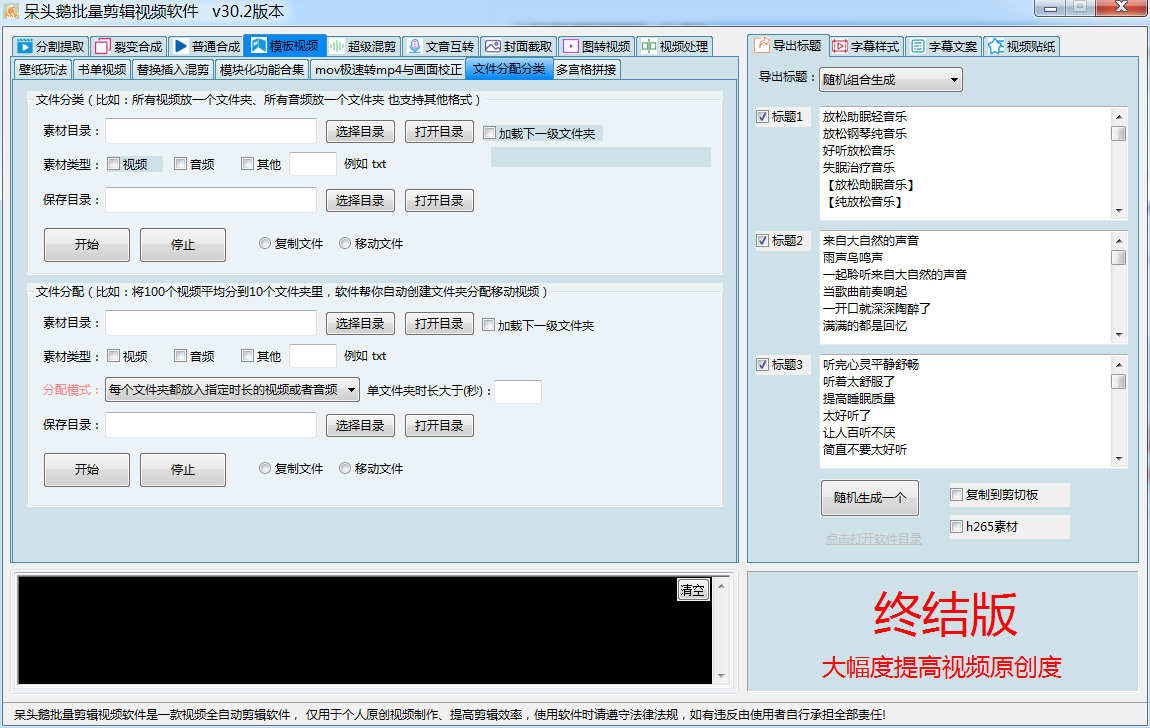
Task: Select 雨声鸟鸣声 in 标题2 list
Action: pos(852,257)
